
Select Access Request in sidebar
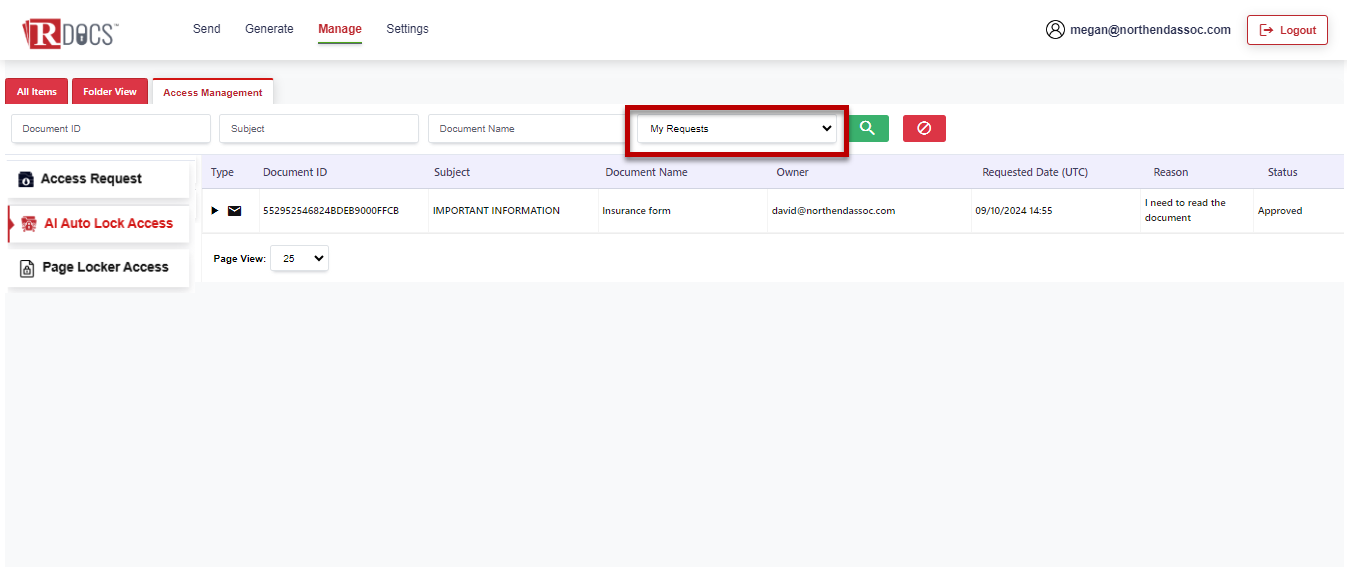coord(98,179)
